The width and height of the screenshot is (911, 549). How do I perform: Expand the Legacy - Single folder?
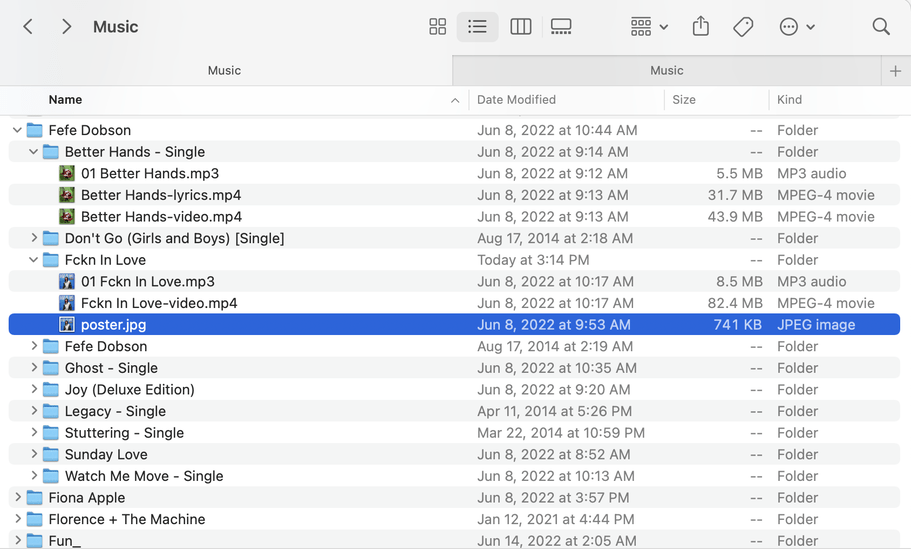click(33, 410)
